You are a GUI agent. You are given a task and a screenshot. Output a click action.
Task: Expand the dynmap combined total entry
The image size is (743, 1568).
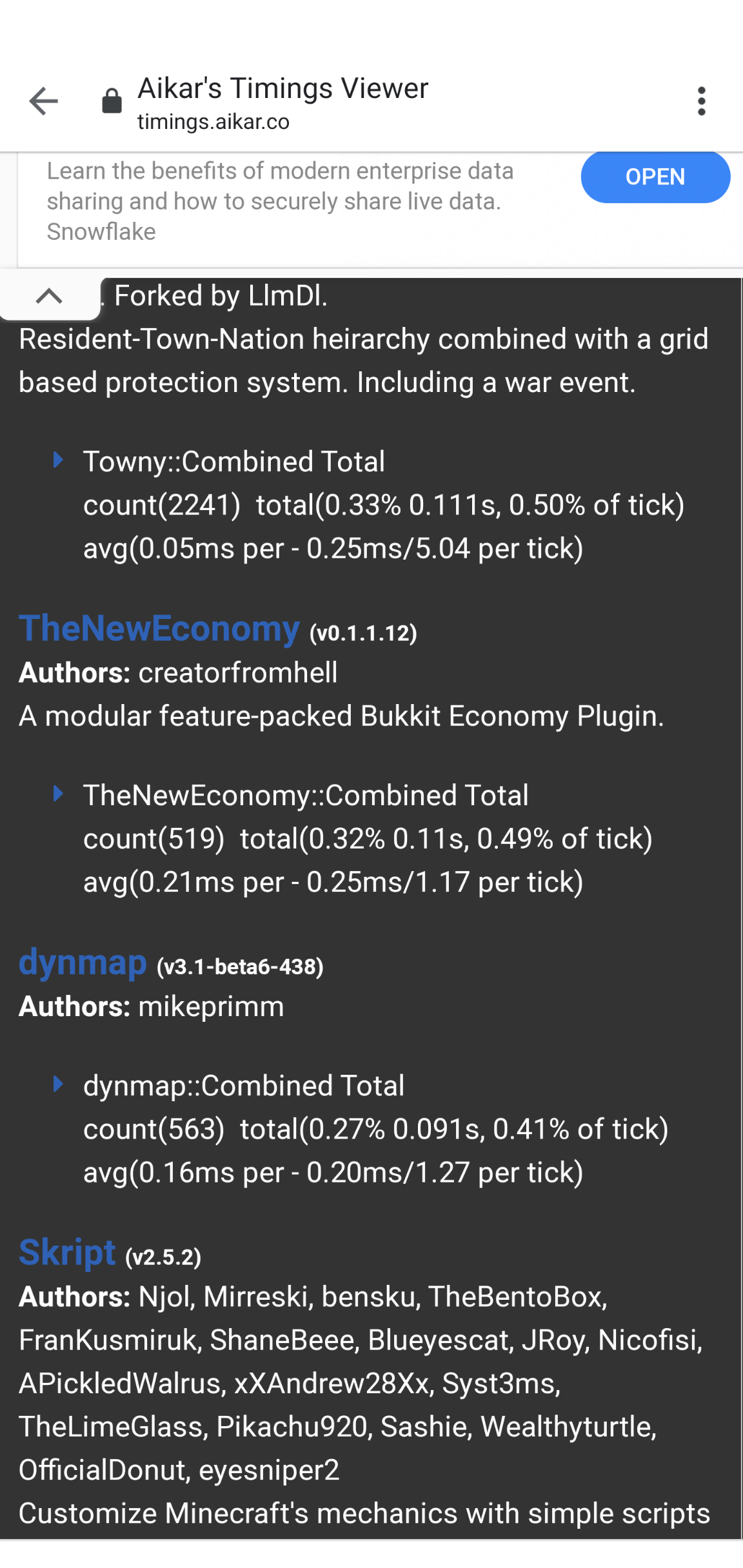pos(244,1084)
